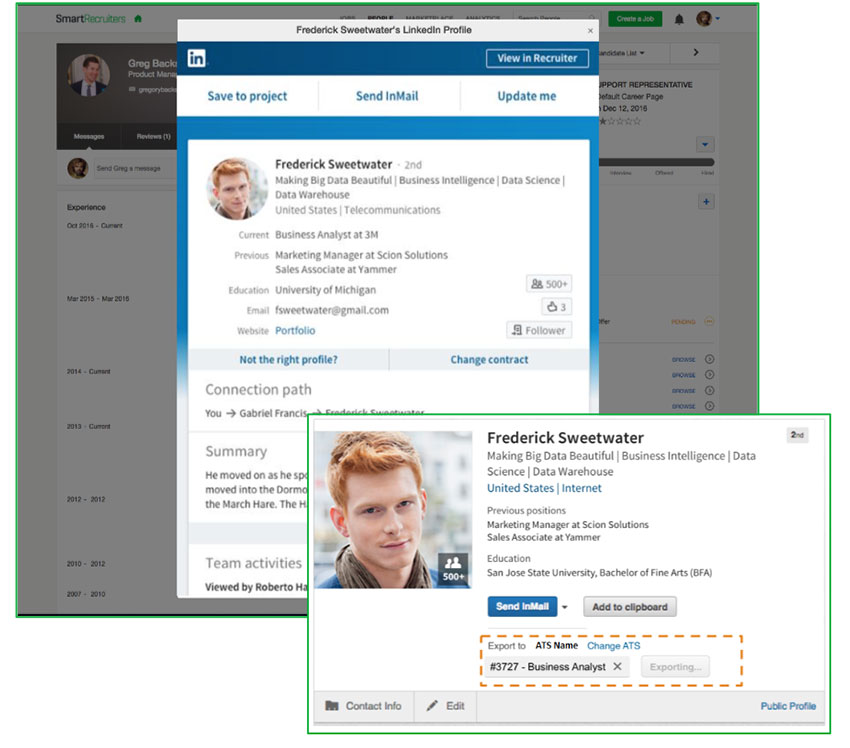This screenshot has height=748, width=850.
Task: Open the notifications bell in SmartRecruiters
Action: [x=679, y=20]
